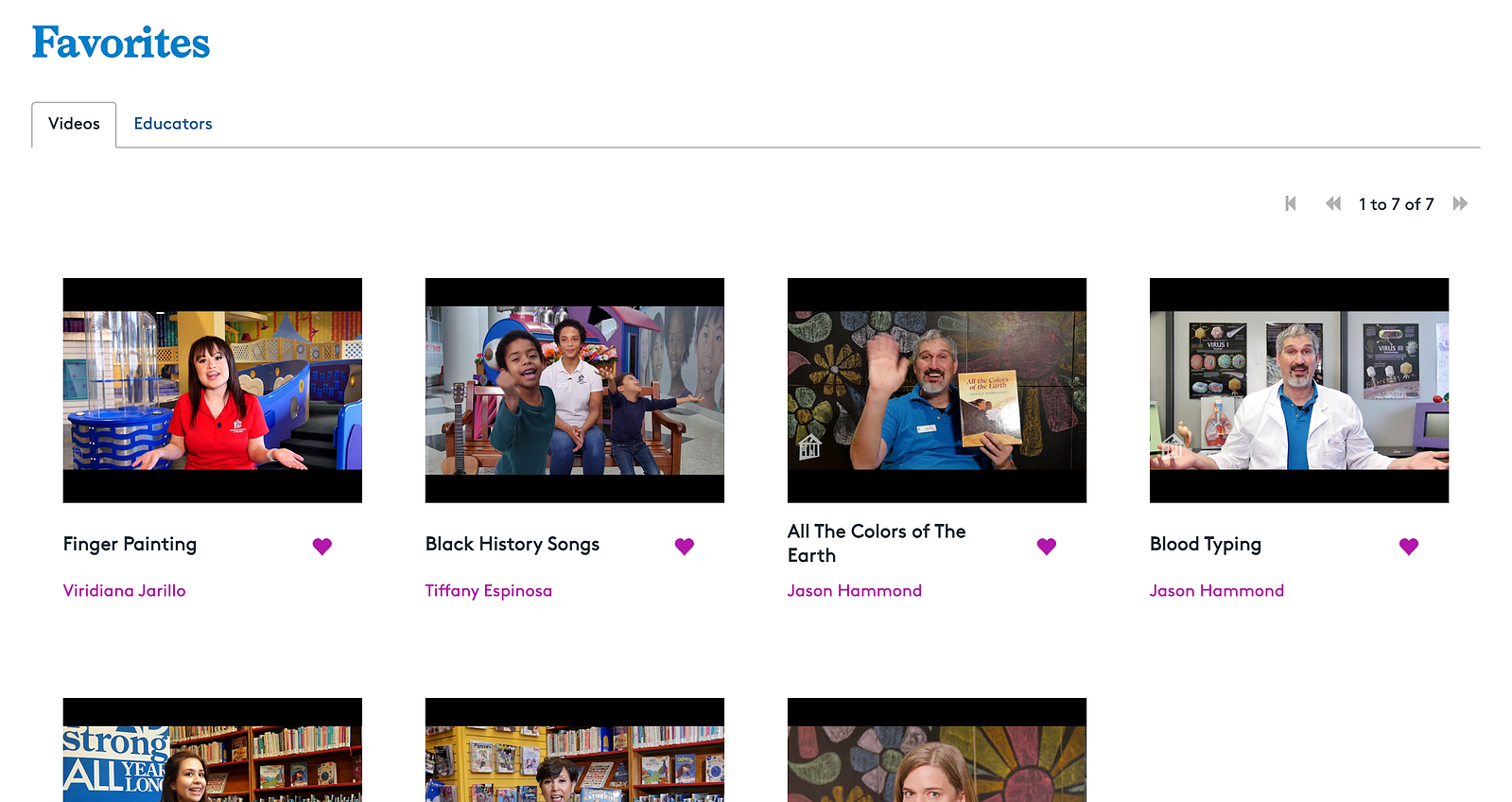The width and height of the screenshot is (1512, 802).
Task: Switch to the Educators tab
Action: [173, 124]
